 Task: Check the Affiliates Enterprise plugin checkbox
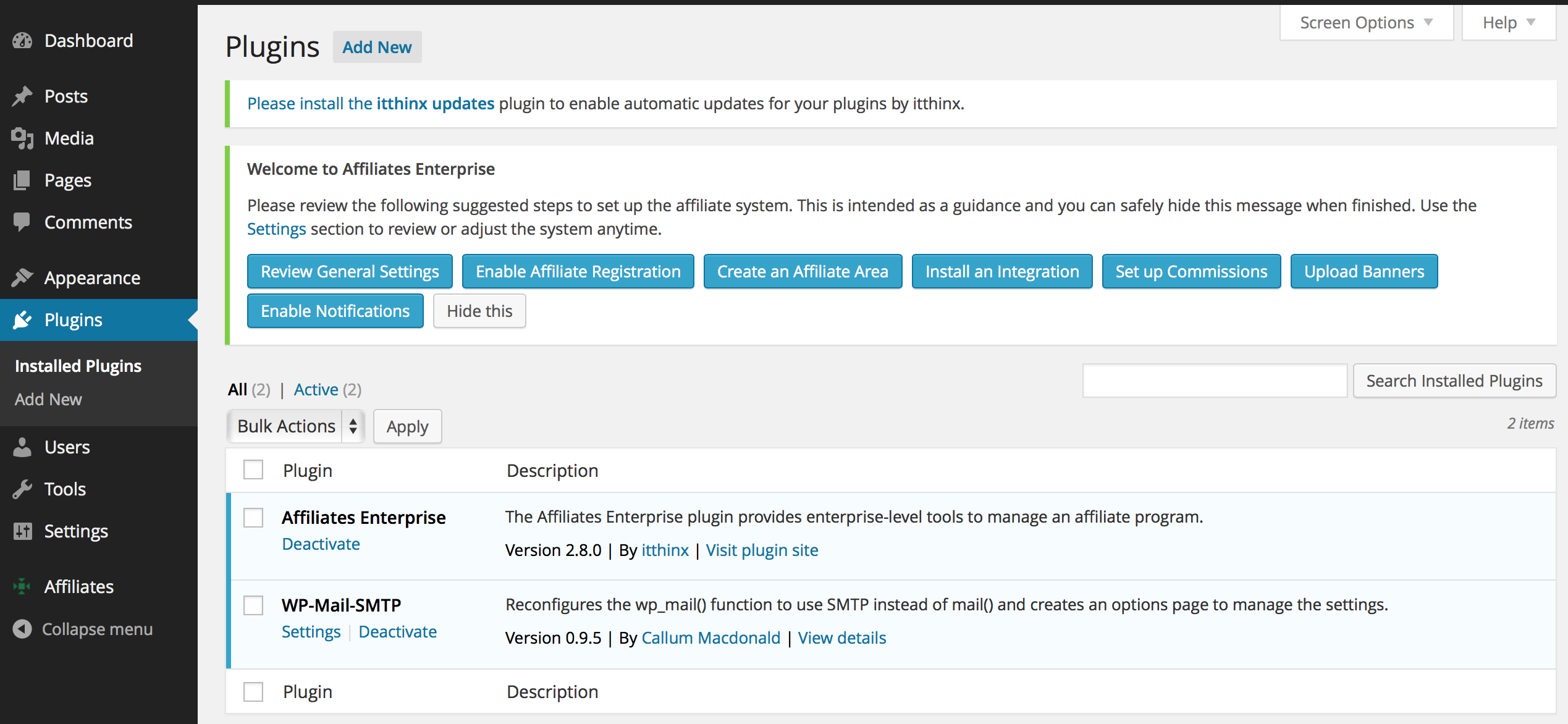point(253,518)
